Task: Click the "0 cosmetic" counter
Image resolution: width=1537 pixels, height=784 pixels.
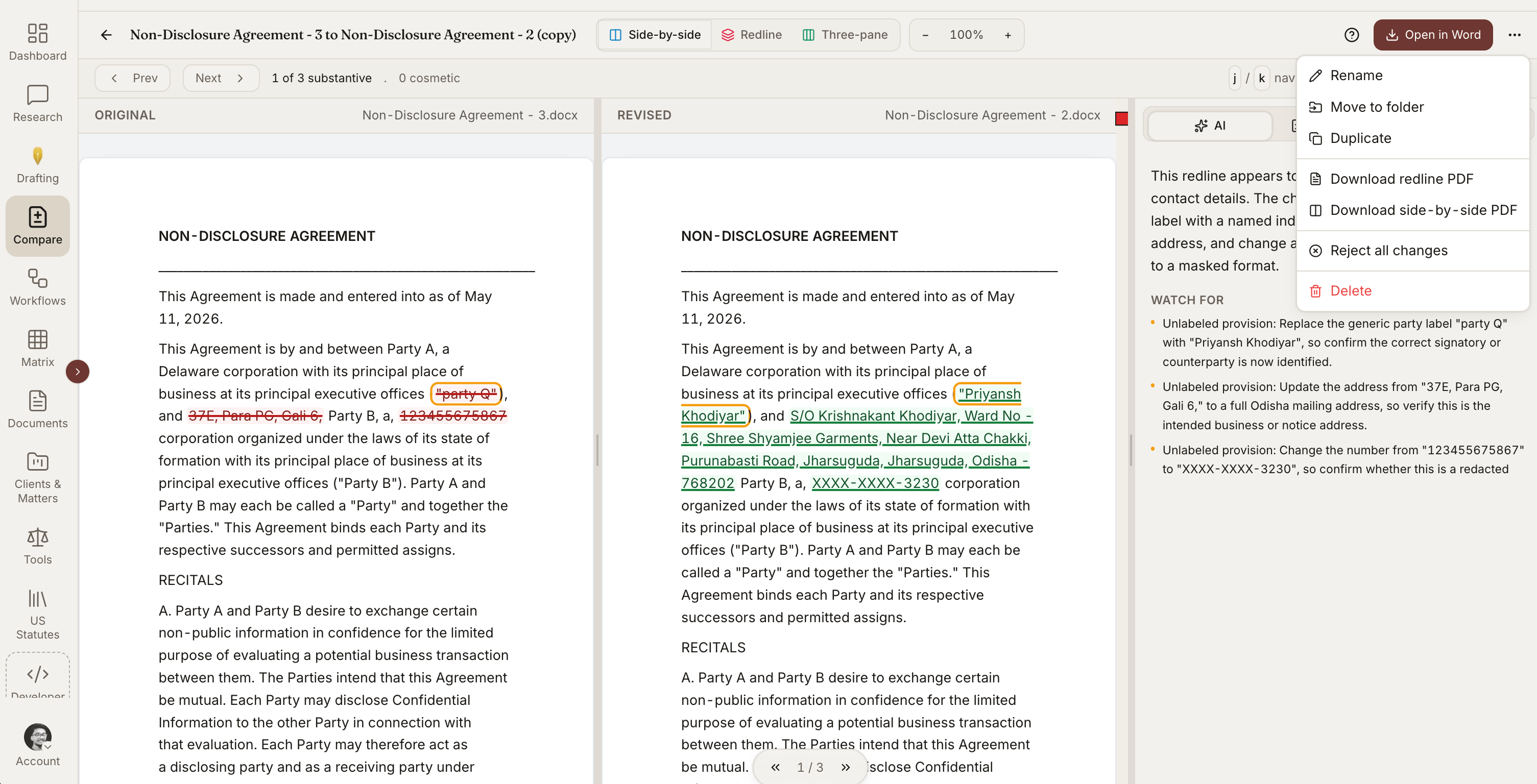Action: (429, 78)
